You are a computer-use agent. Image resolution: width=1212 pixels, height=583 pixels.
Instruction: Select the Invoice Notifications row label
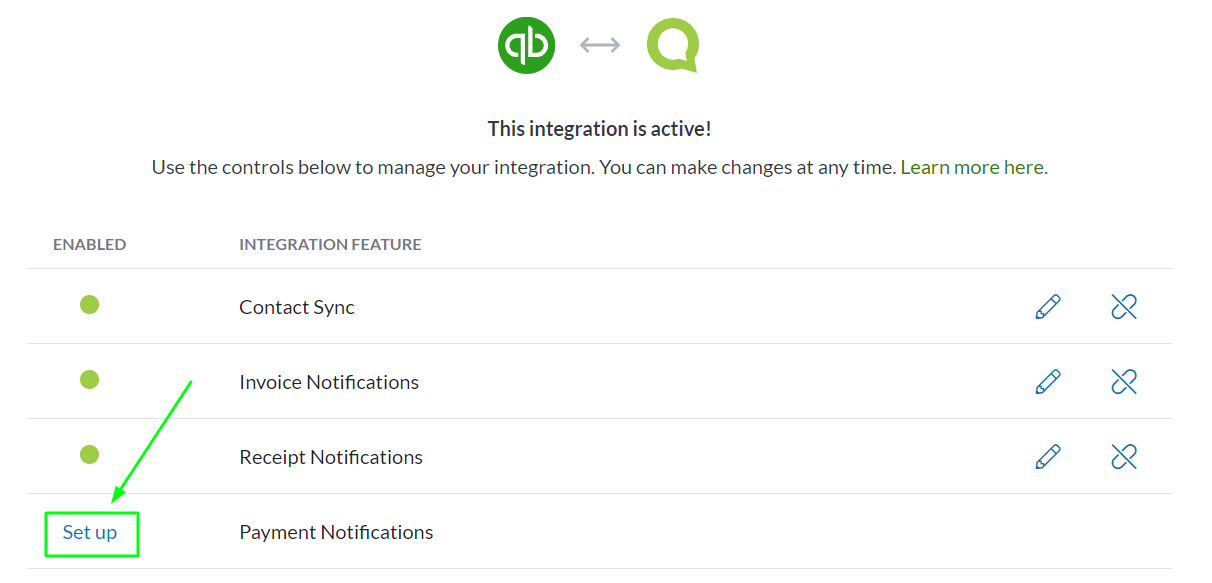pyautogui.click(x=329, y=383)
